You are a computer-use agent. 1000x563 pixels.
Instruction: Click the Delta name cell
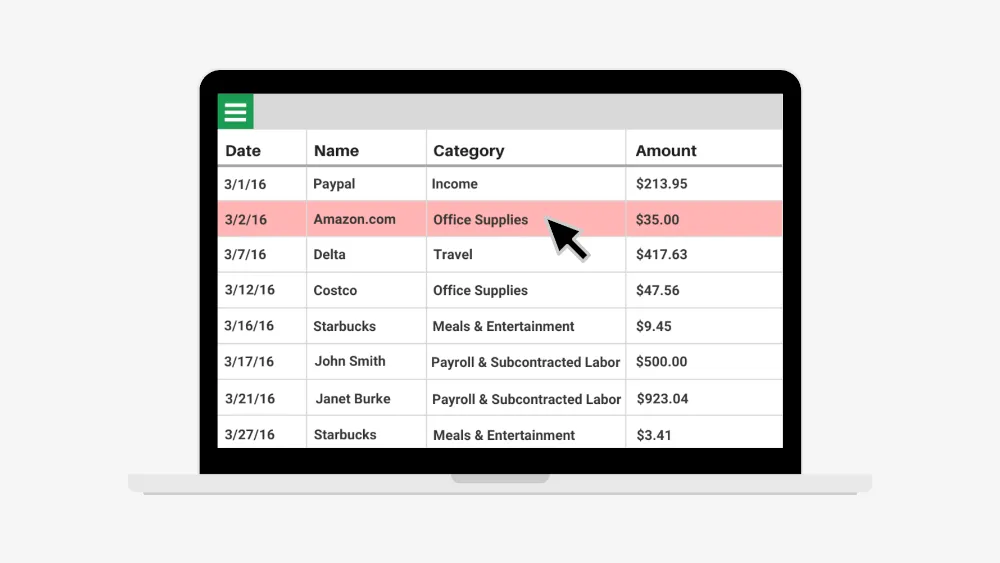pyautogui.click(x=329, y=255)
